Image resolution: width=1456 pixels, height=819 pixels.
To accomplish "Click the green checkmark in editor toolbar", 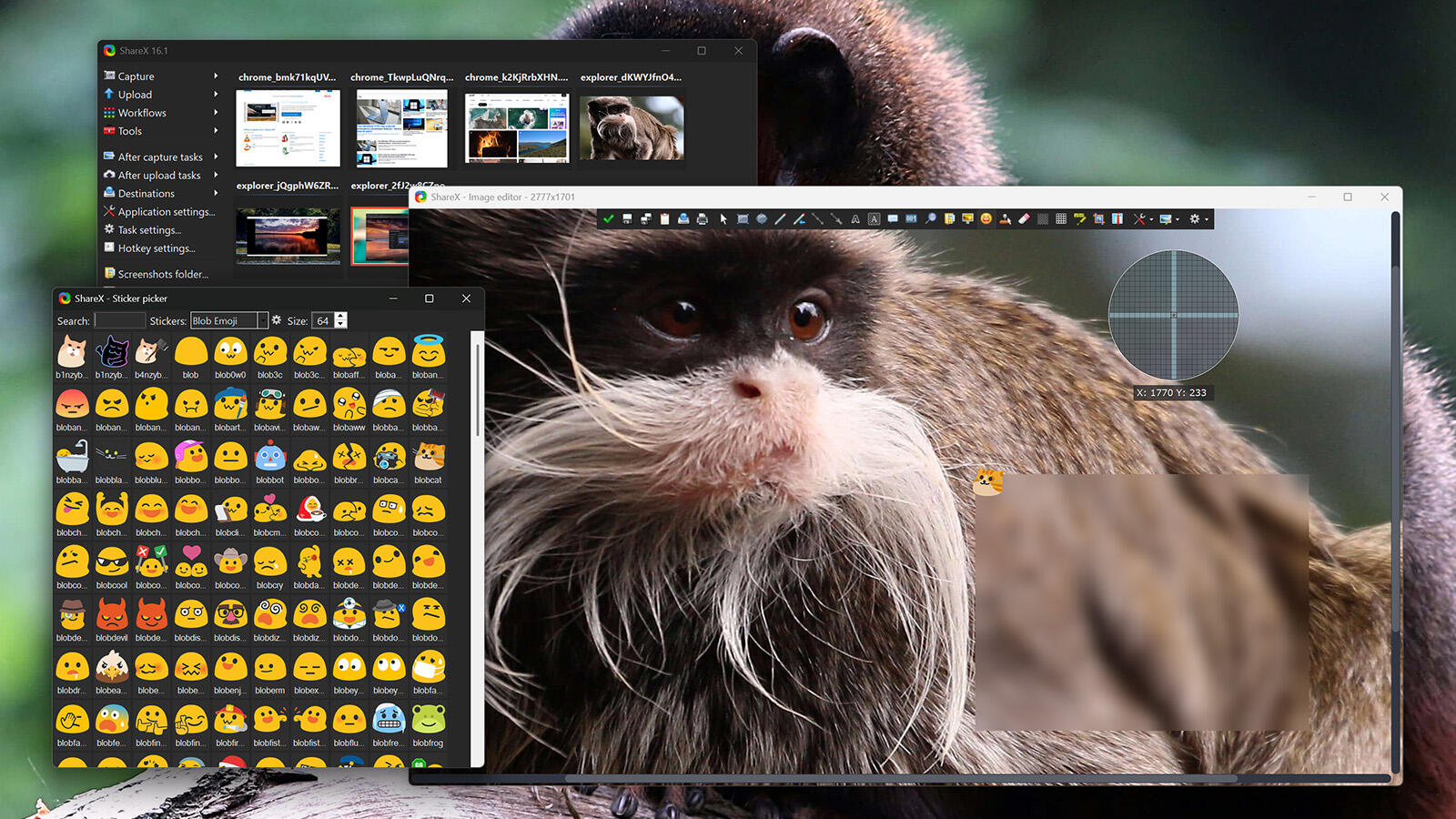I will coord(608,219).
